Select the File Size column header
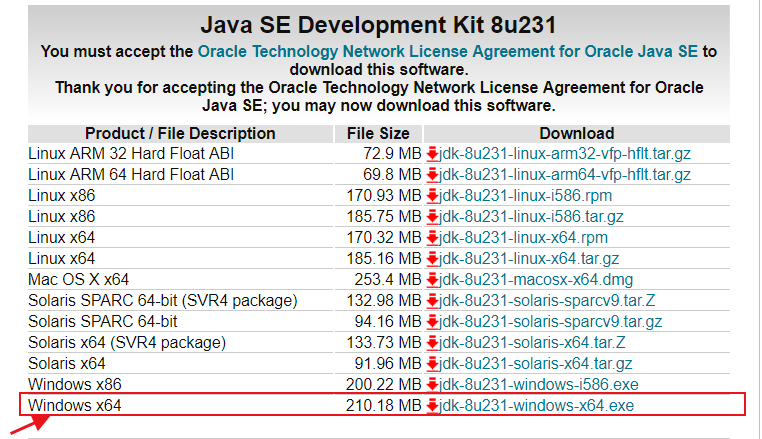 (378, 133)
